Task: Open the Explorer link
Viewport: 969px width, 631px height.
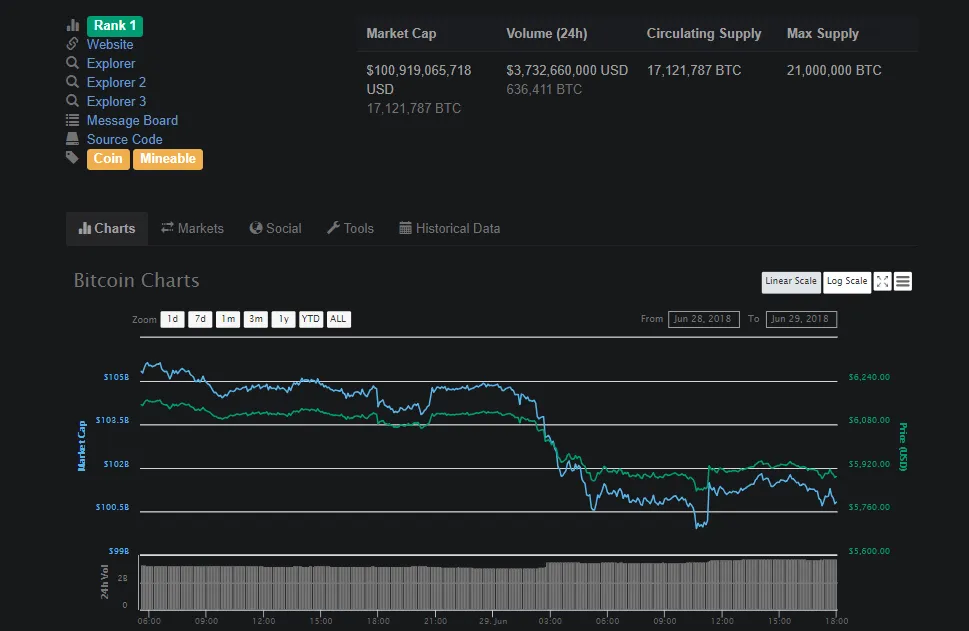Action: [111, 63]
